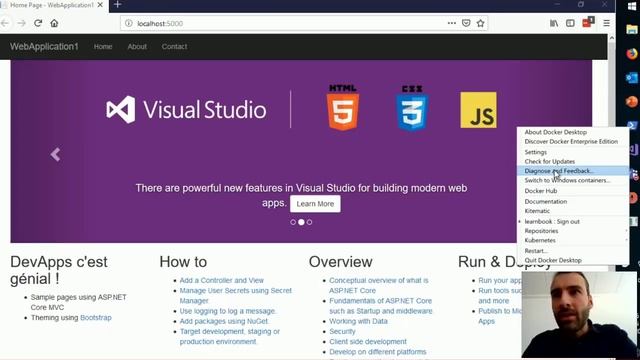Open red extension icon in toolbar

coord(588,22)
